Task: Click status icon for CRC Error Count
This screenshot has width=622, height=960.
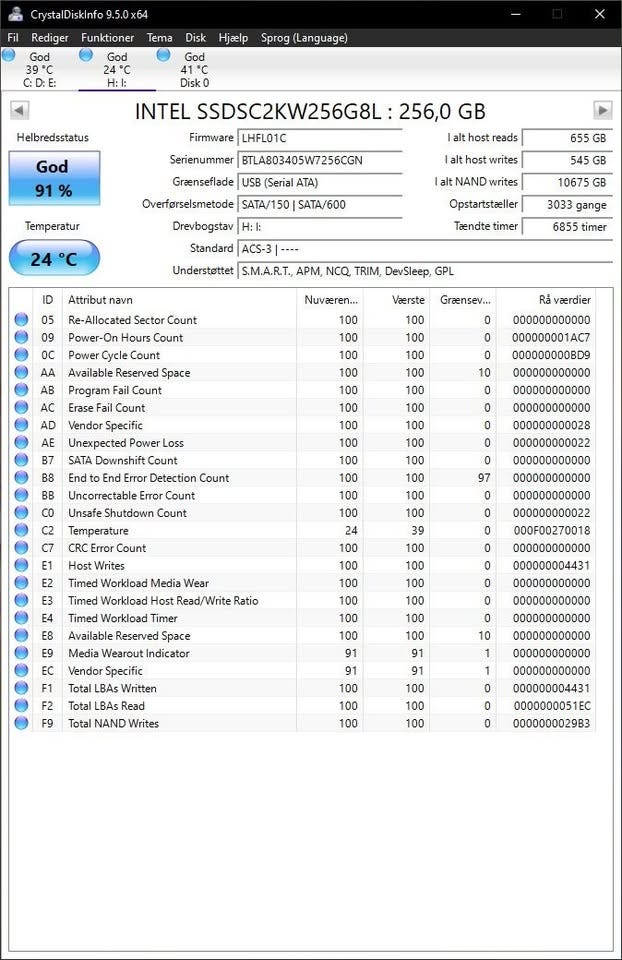Action: tap(21, 548)
